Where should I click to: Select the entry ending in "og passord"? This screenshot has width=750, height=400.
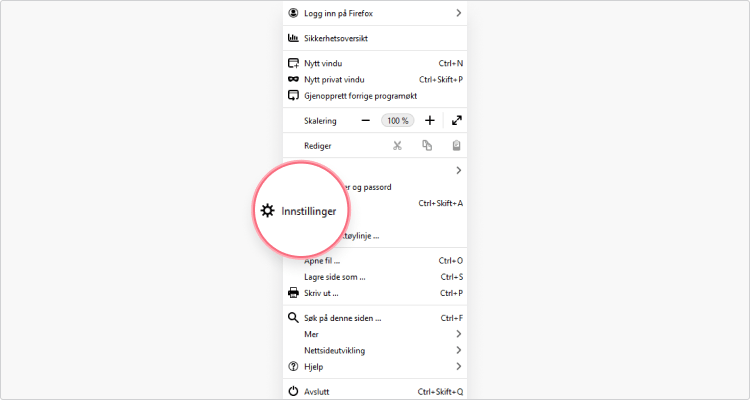coord(375,187)
